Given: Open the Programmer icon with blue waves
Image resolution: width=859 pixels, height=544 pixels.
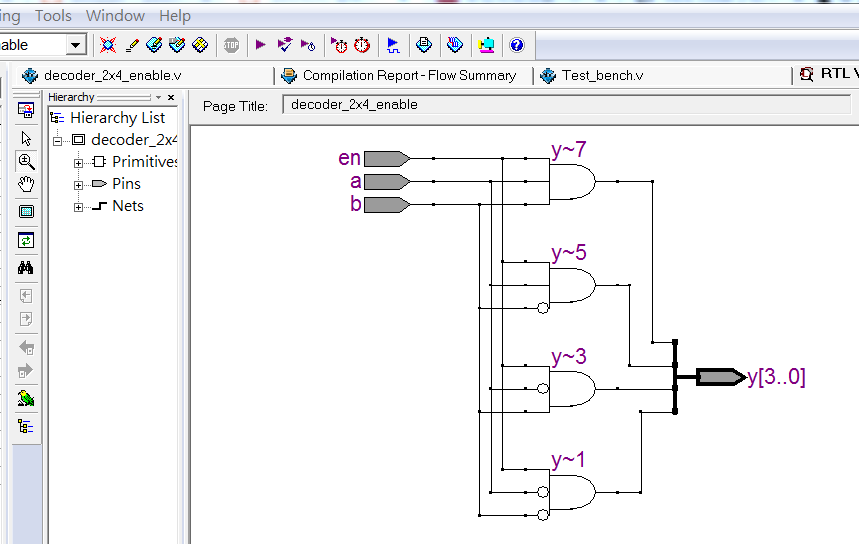Looking at the screenshot, I should (455, 45).
